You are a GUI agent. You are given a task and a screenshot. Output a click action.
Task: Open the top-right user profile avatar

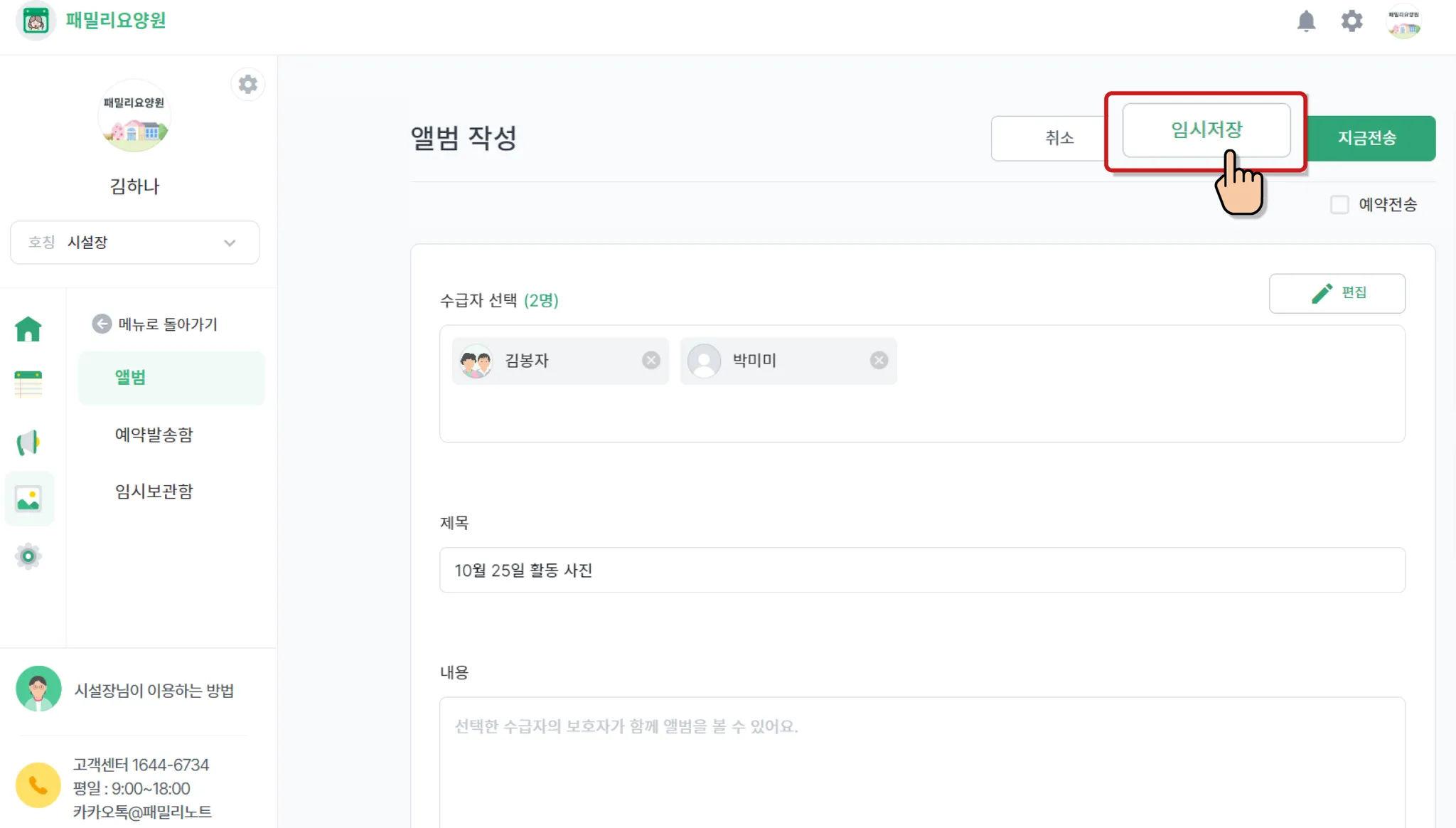pyautogui.click(x=1403, y=21)
